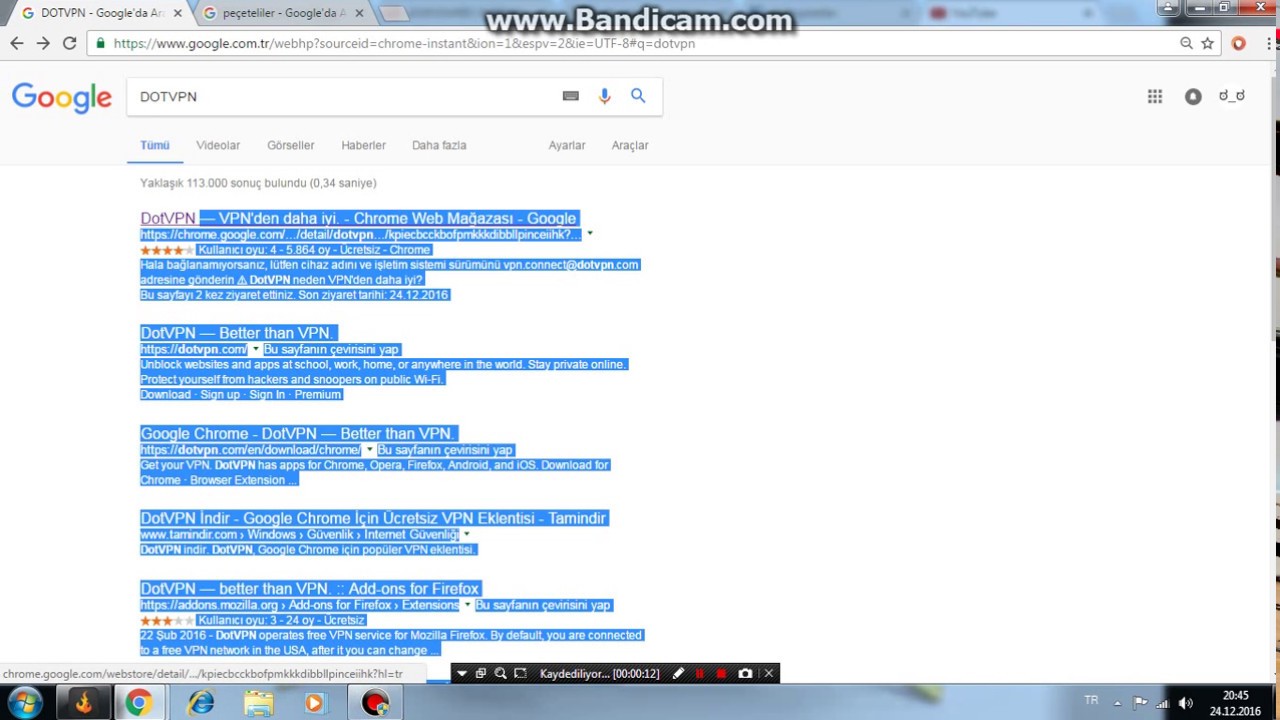Click the blue search magnifier button
This screenshot has height=720, width=1280.
click(638, 96)
